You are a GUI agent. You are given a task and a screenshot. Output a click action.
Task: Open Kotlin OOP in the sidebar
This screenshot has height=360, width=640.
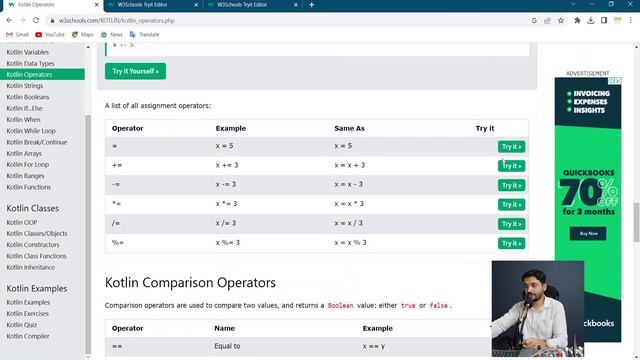[x=22, y=222]
